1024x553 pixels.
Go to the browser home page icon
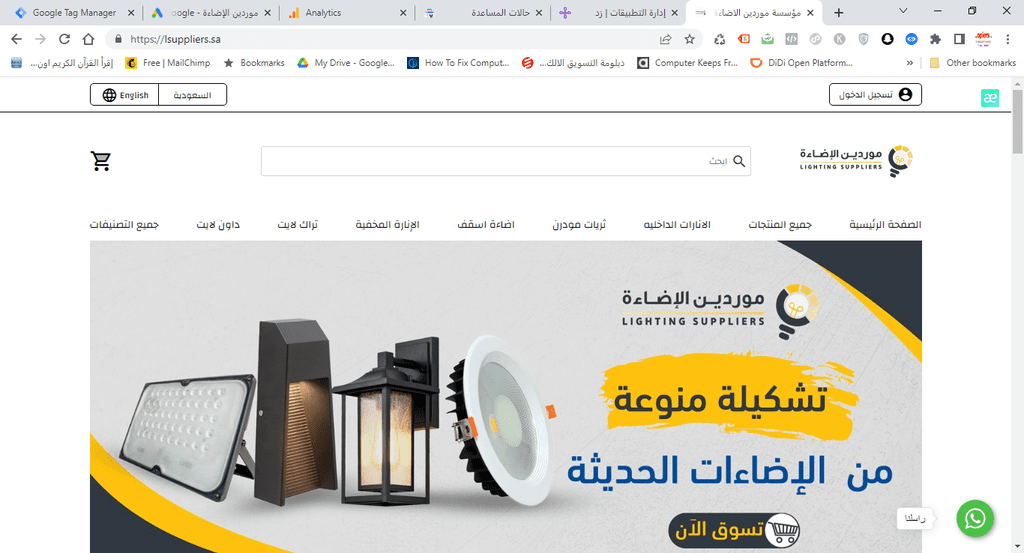[x=88, y=39]
